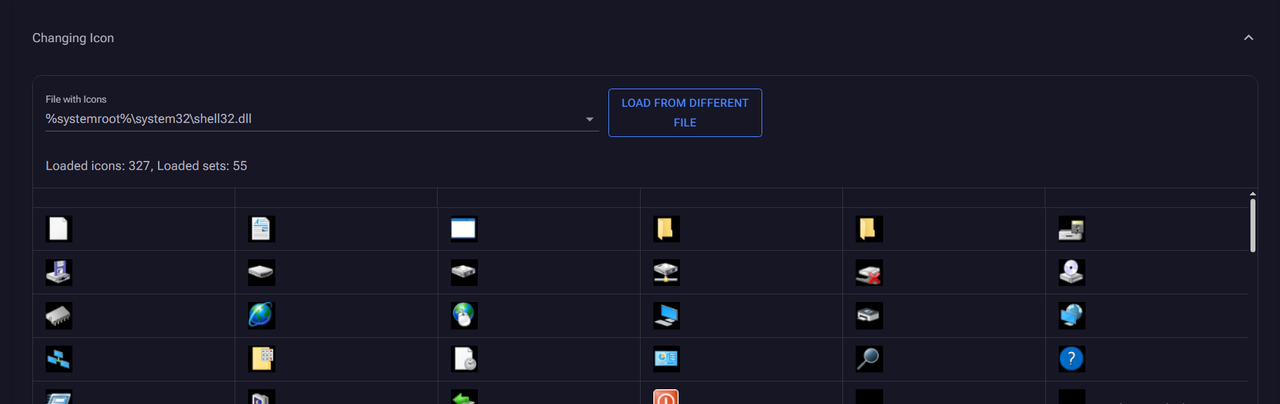The image size is (1280, 404).
Task: Choose the memory chip icon
Action: click(x=59, y=316)
